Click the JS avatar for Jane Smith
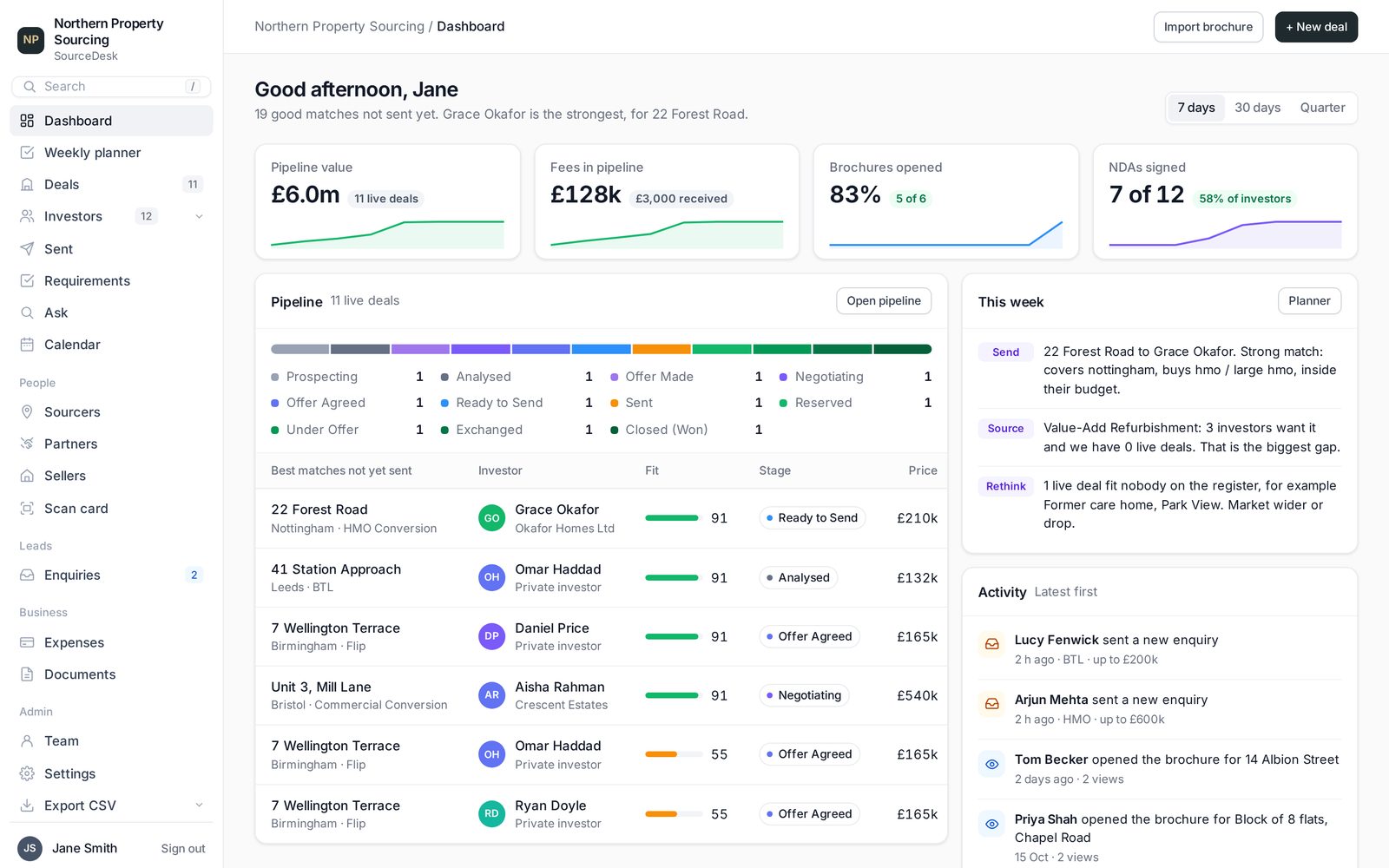1389x868 pixels. click(x=30, y=849)
